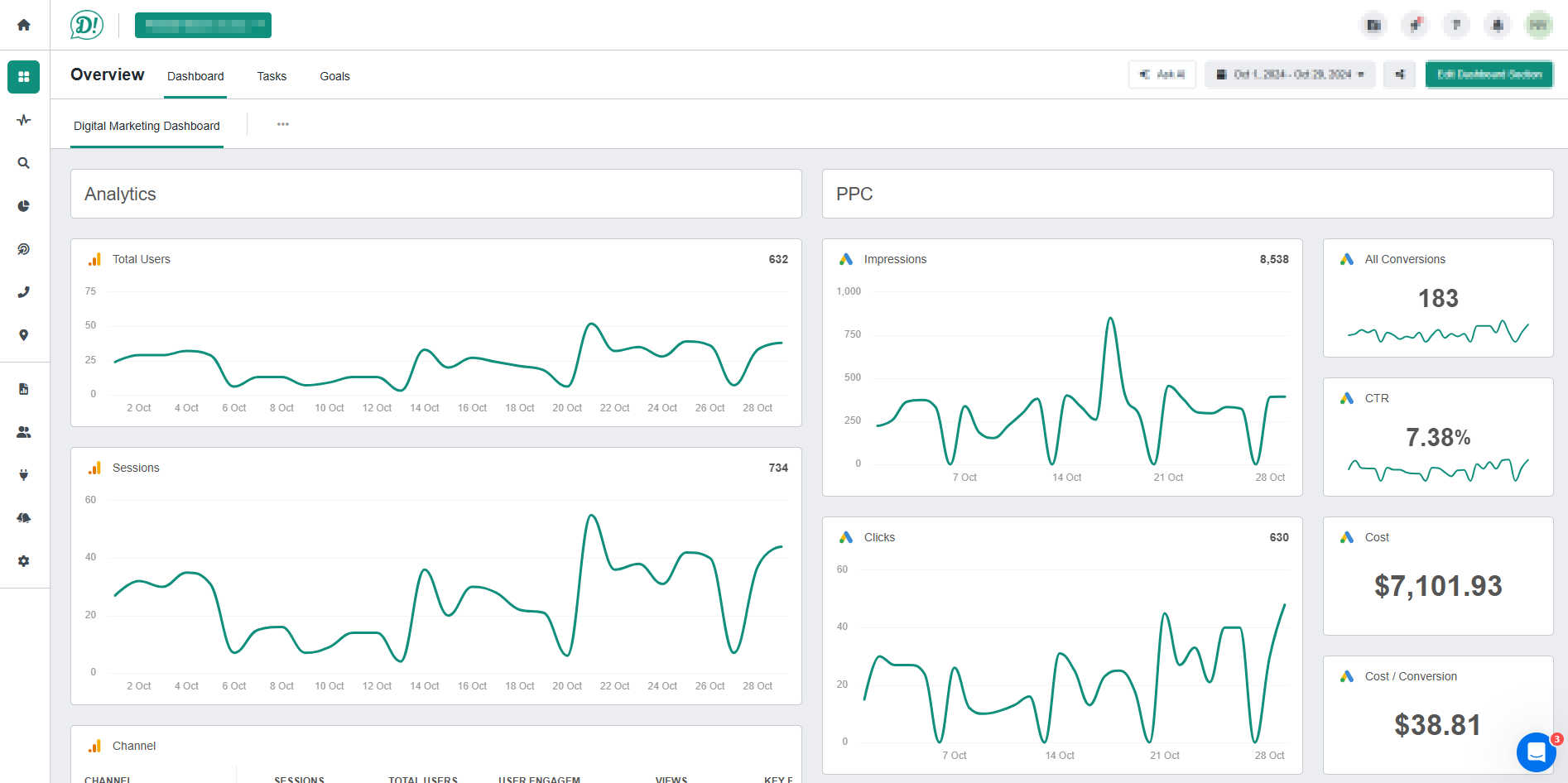Open the announcements icon with red badge

tap(1415, 25)
